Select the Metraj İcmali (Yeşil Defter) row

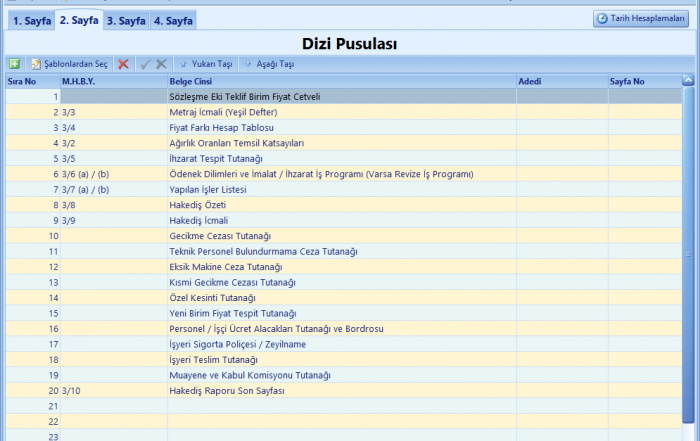pos(340,113)
